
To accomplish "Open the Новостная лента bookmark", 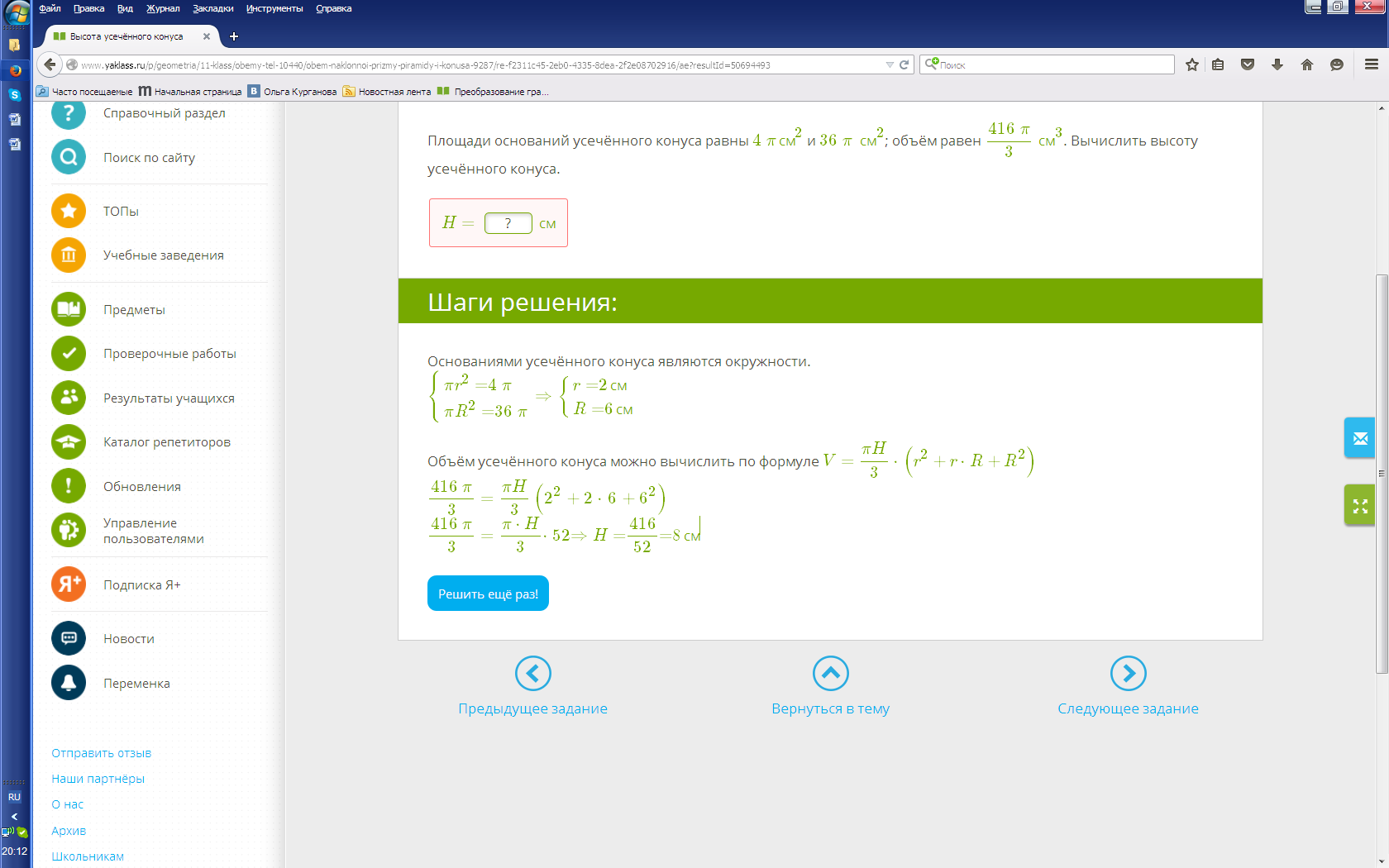I will [x=387, y=91].
